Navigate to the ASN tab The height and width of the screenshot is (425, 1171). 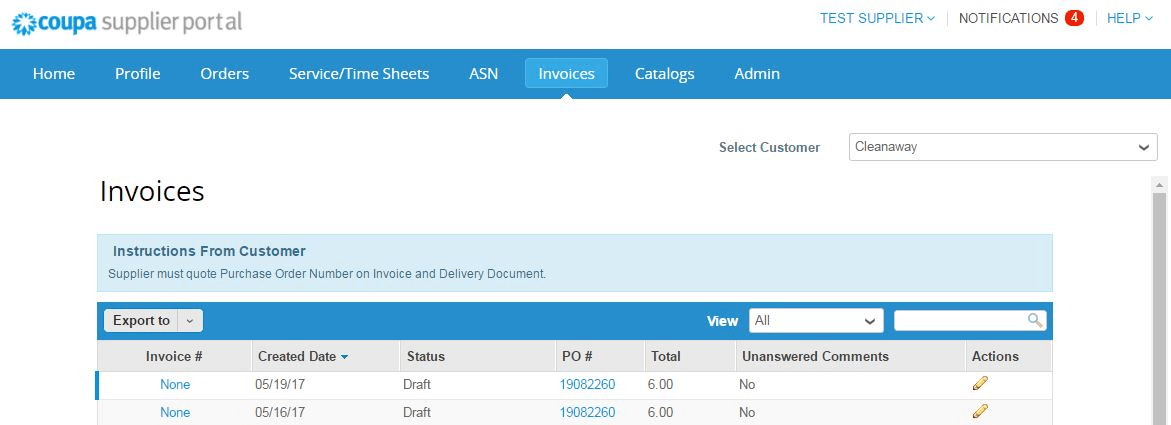coord(483,73)
